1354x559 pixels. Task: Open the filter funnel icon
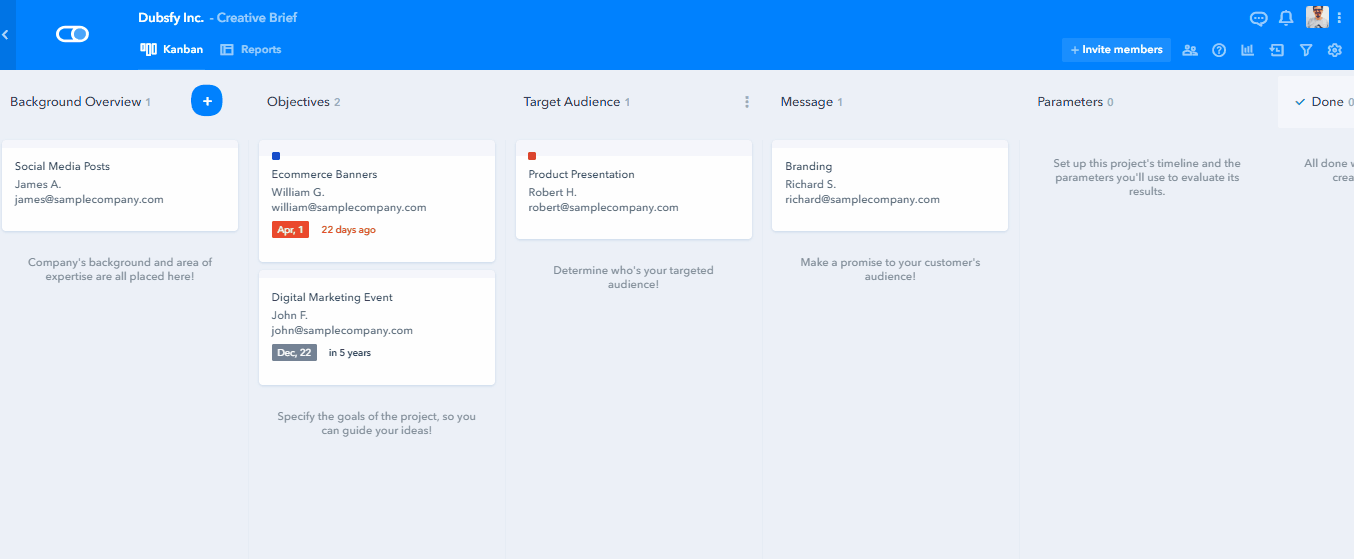point(1305,50)
